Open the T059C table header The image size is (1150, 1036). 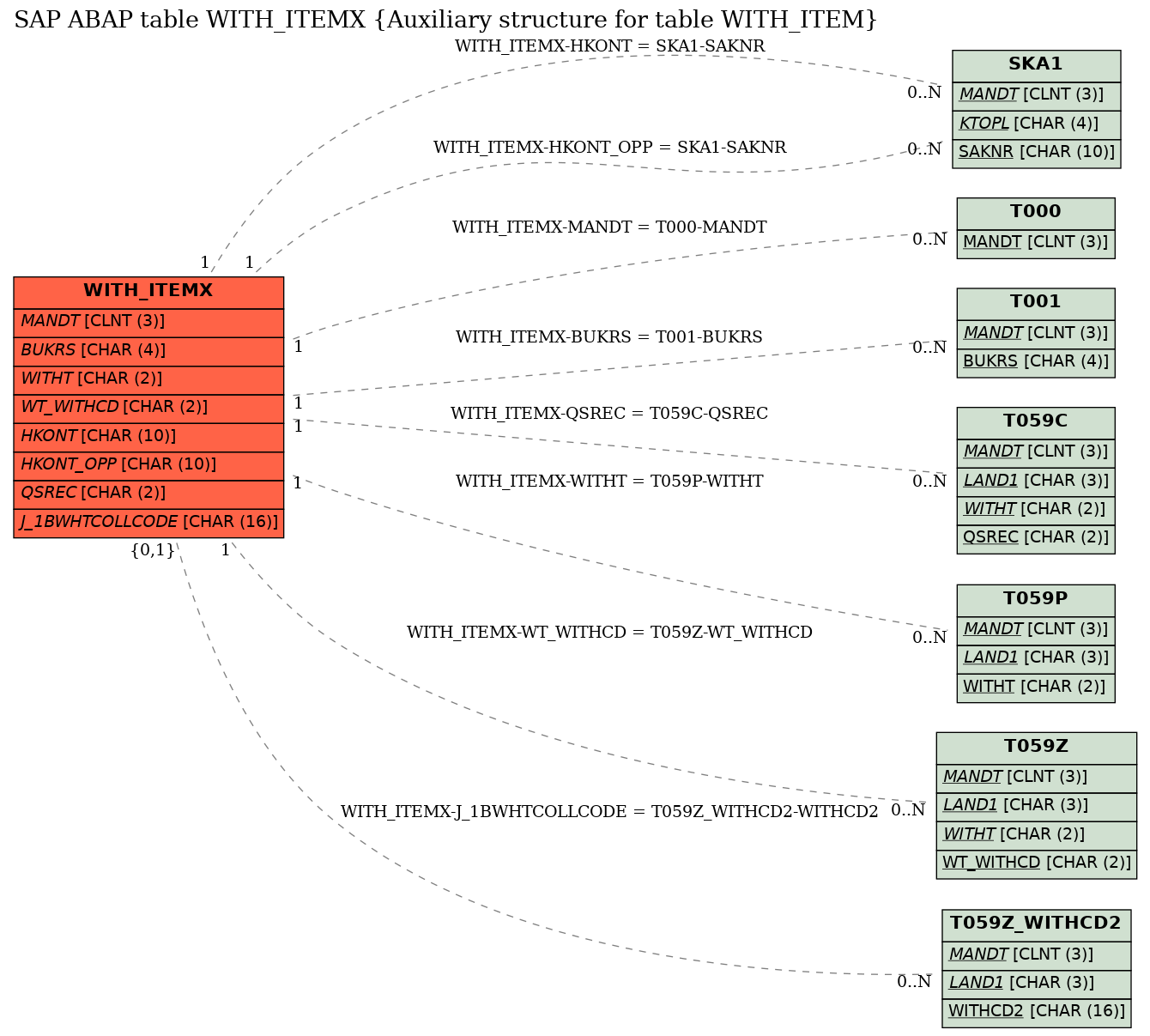1036,422
